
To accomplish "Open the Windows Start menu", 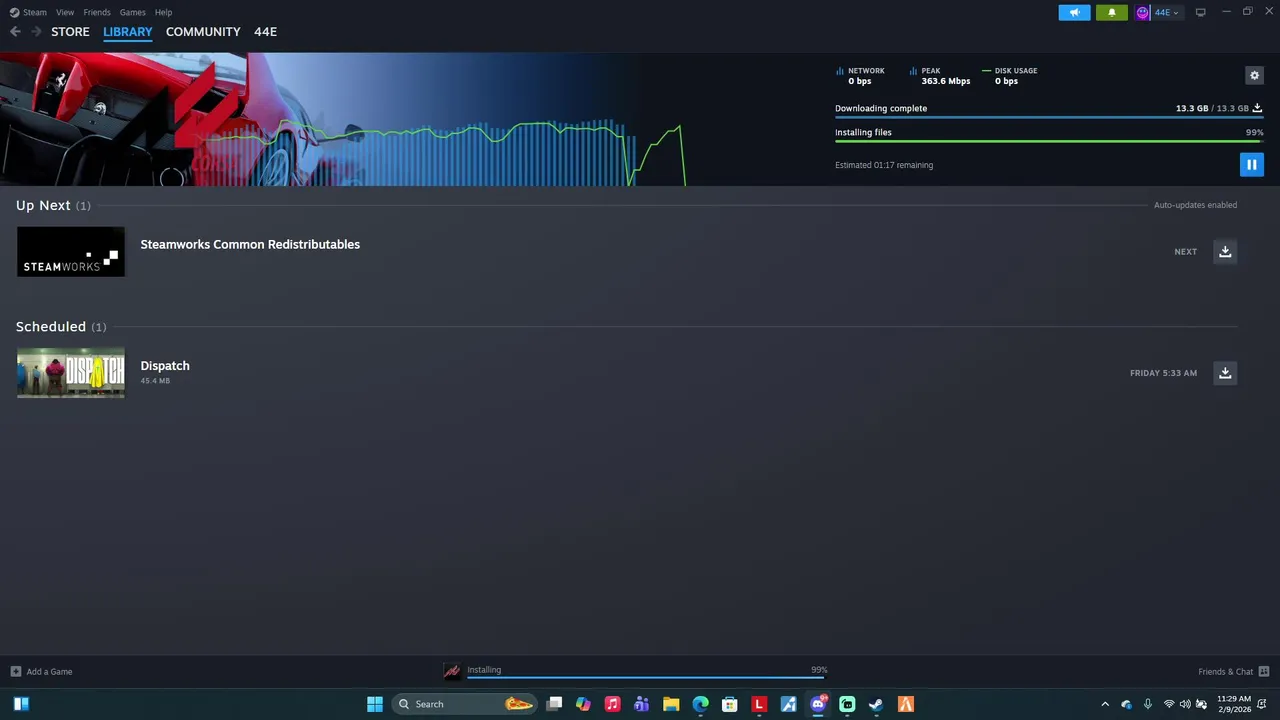I will (375, 704).
